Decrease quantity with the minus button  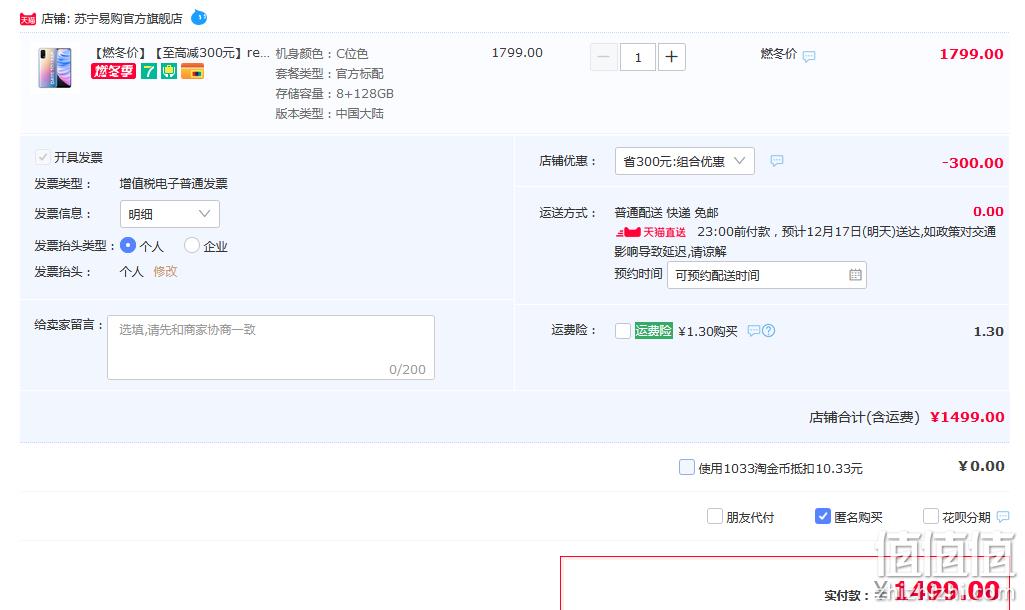pos(603,58)
